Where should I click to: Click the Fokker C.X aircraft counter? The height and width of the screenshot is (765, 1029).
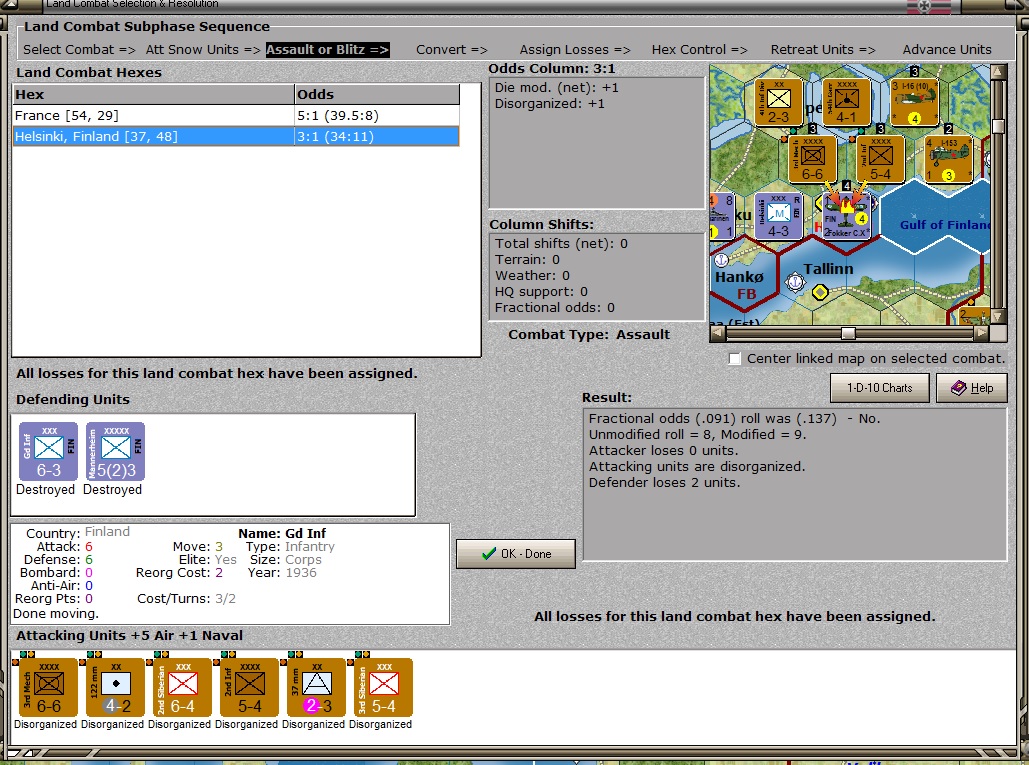[x=847, y=218]
